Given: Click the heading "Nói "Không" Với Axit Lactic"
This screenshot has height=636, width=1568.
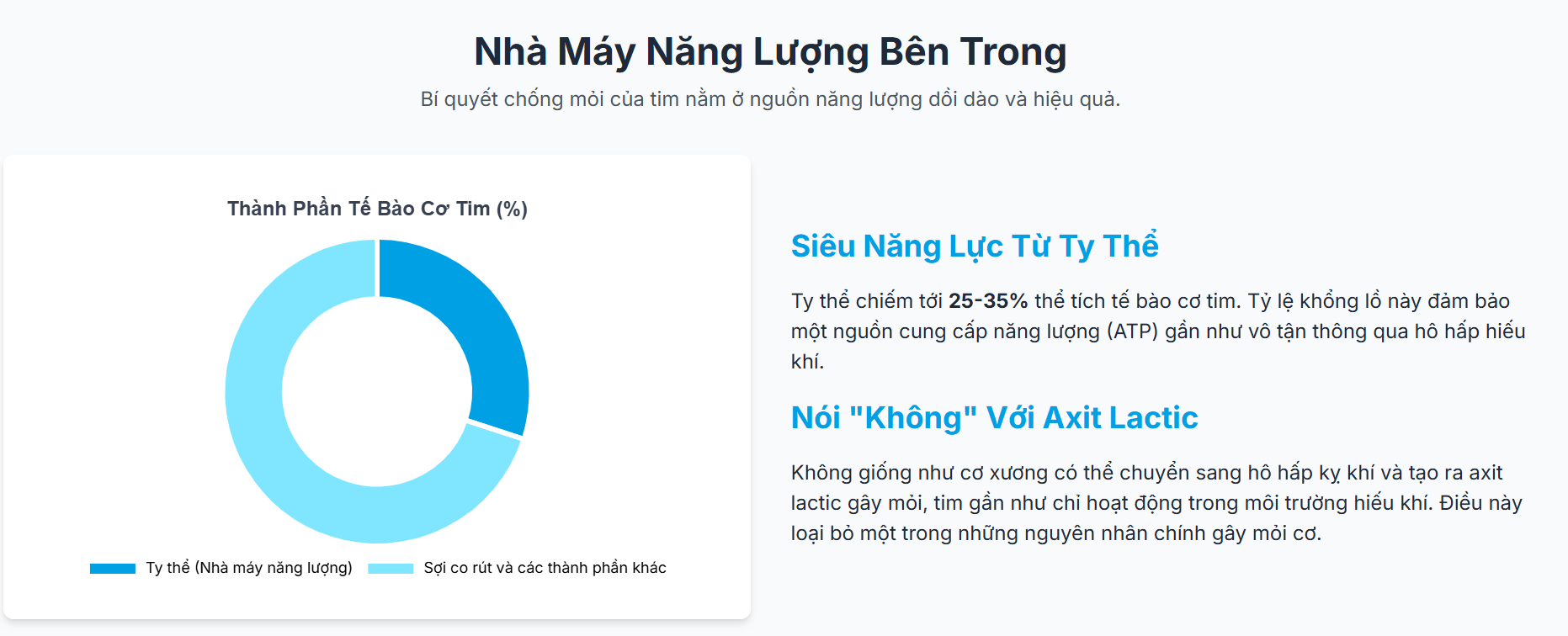Looking at the screenshot, I should [x=994, y=417].
